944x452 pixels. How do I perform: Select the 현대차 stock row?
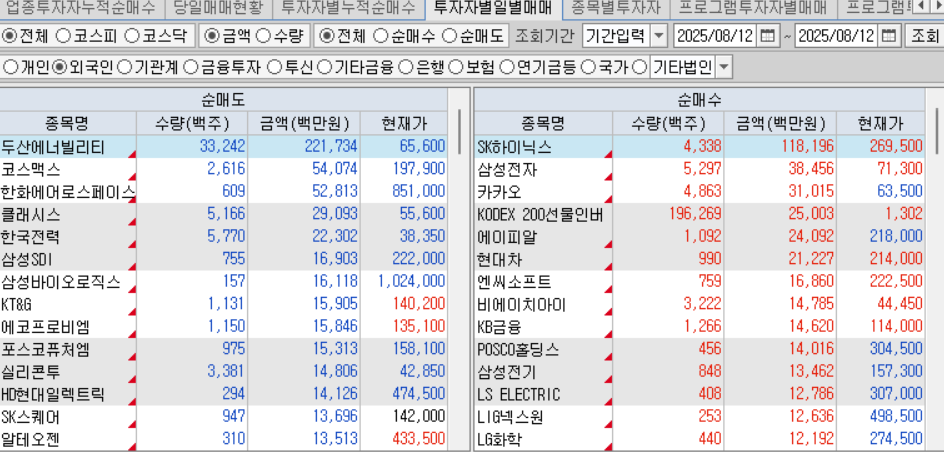[700, 259]
